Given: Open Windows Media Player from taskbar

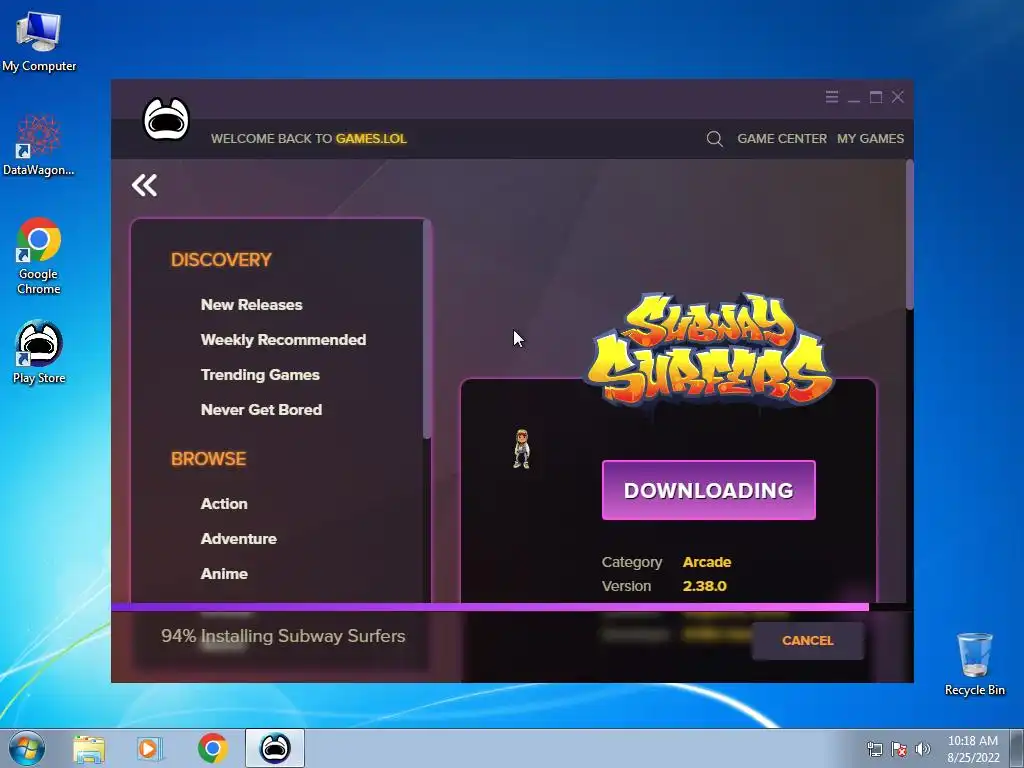Looking at the screenshot, I should [x=150, y=748].
